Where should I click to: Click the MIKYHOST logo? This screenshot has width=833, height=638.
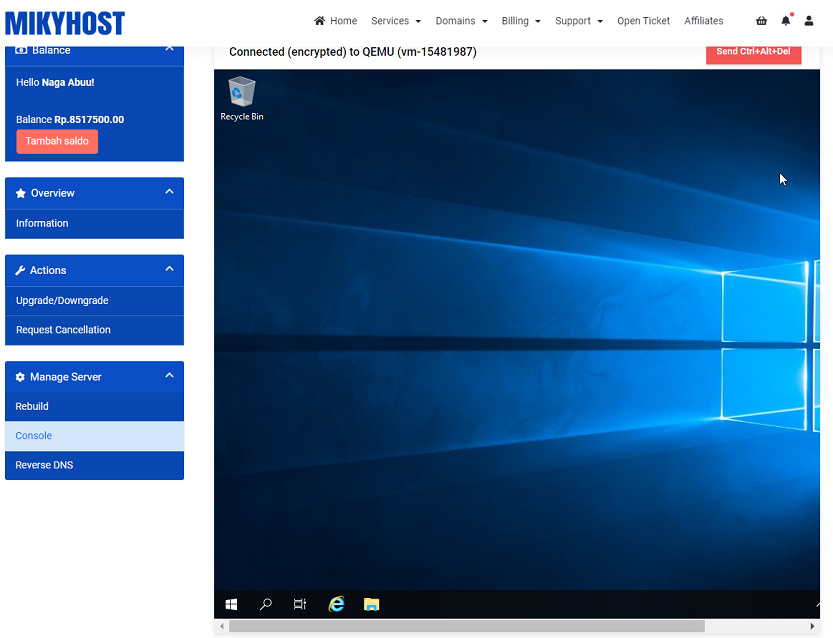coord(65,23)
